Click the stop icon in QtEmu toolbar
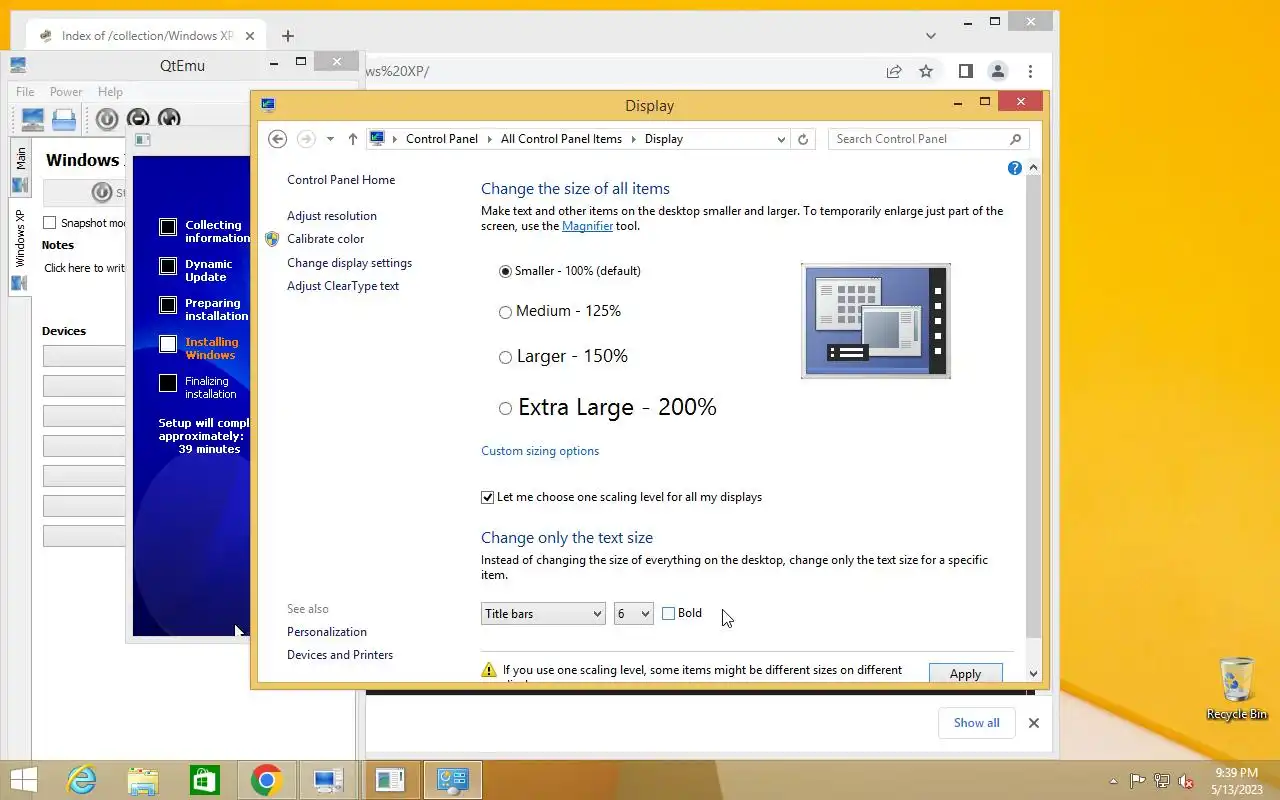 click(x=138, y=119)
